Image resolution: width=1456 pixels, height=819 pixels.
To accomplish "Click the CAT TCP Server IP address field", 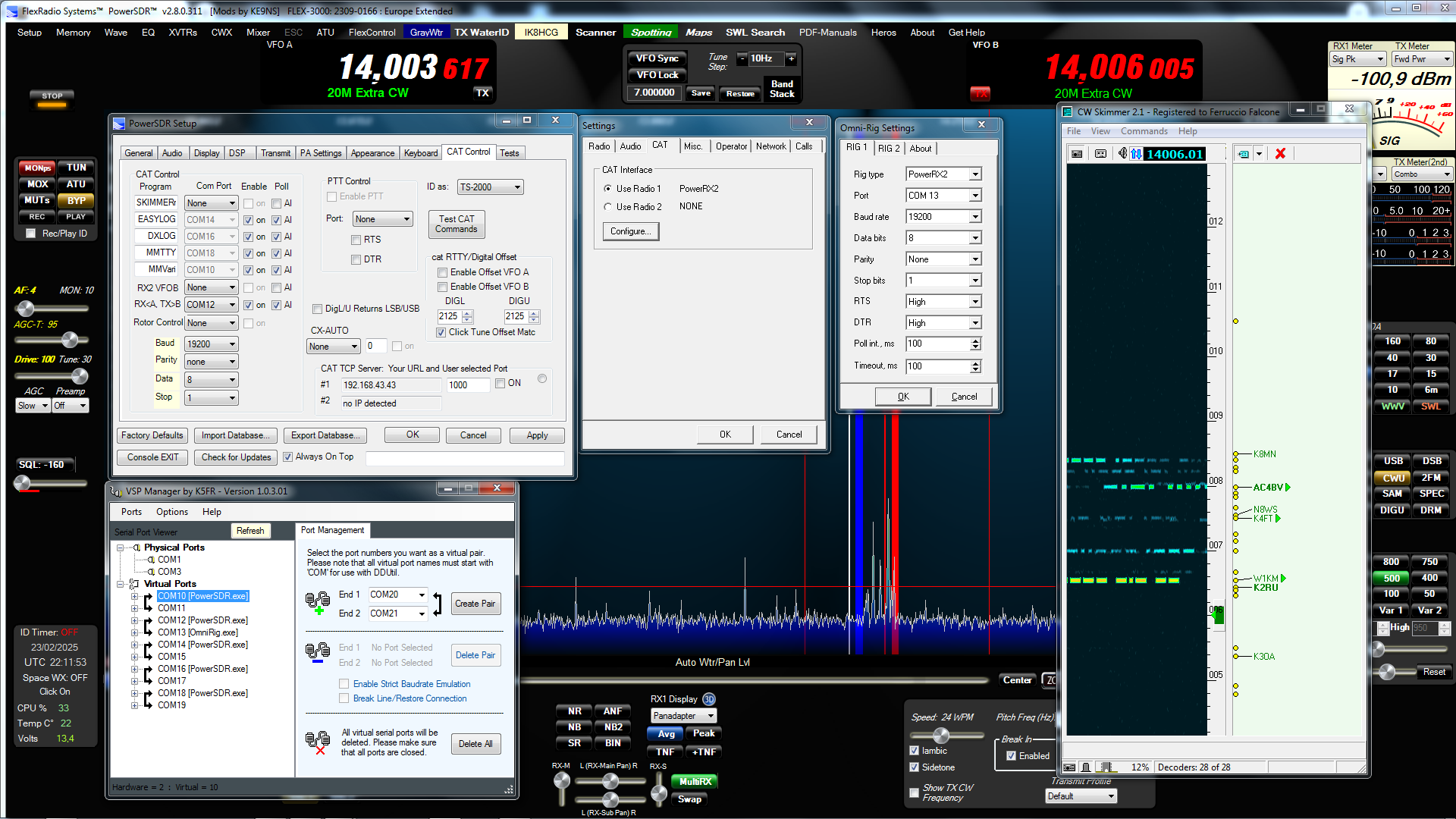I will (391, 385).
